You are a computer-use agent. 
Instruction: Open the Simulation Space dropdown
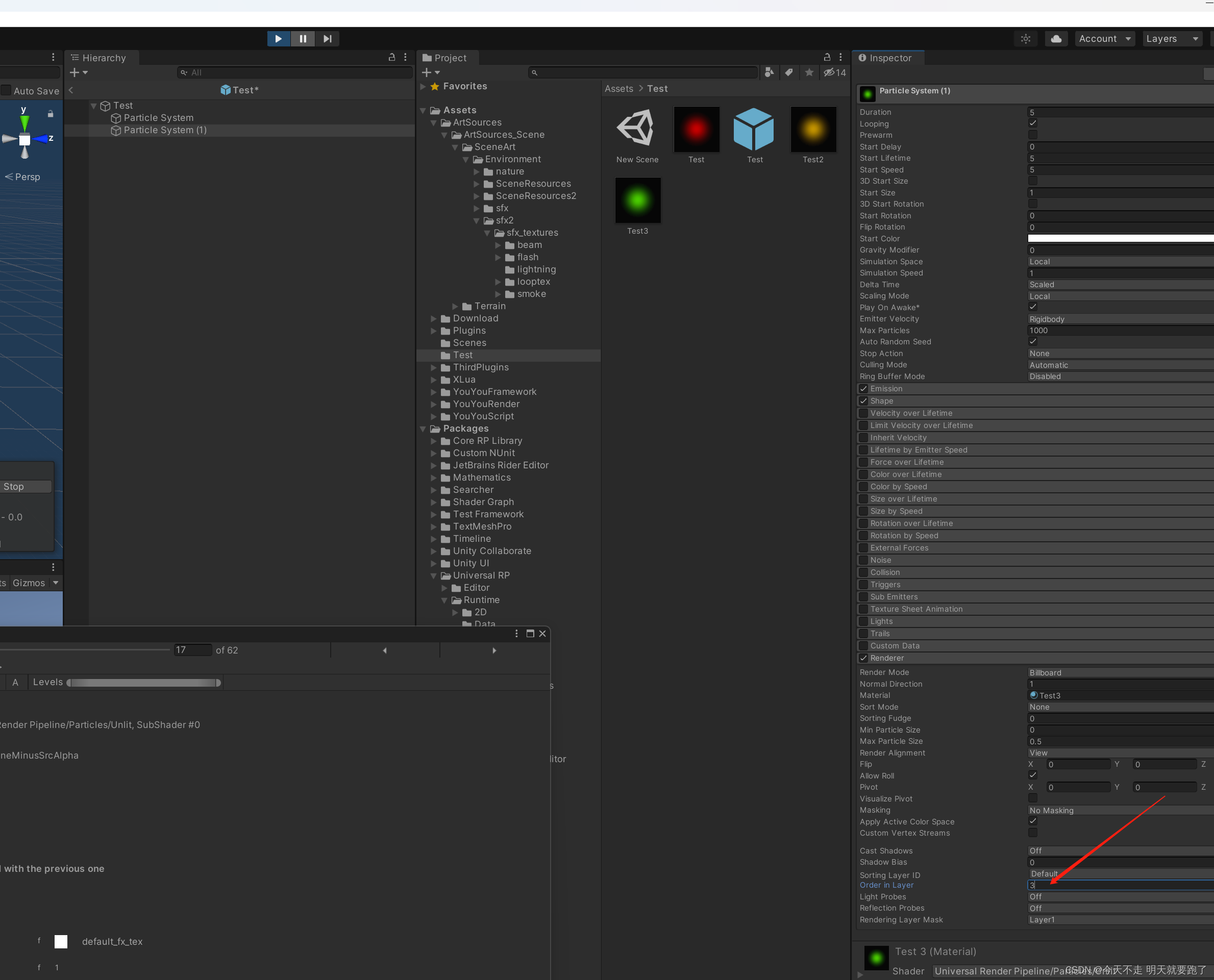1120,261
